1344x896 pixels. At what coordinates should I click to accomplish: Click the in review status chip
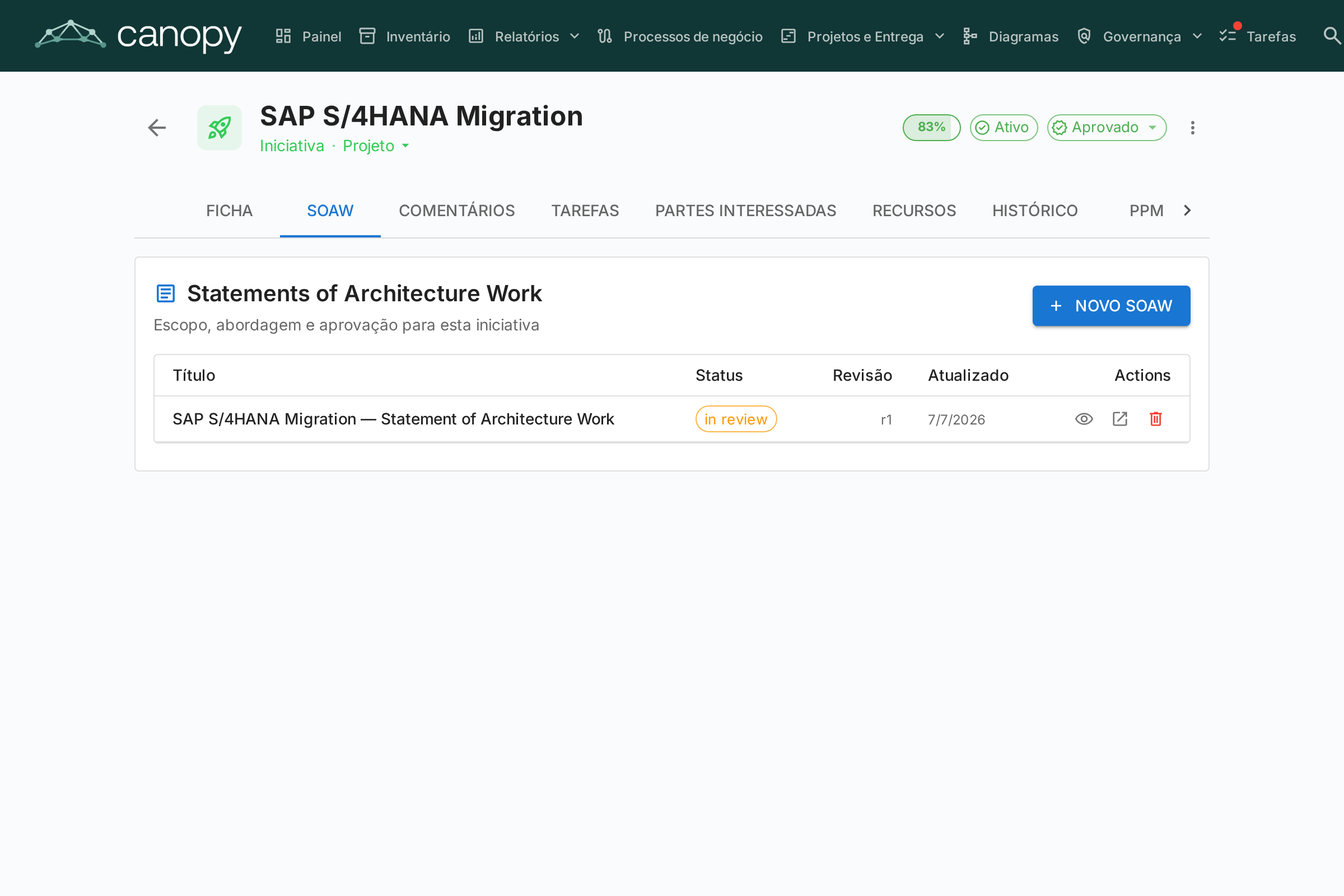(735, 419)
